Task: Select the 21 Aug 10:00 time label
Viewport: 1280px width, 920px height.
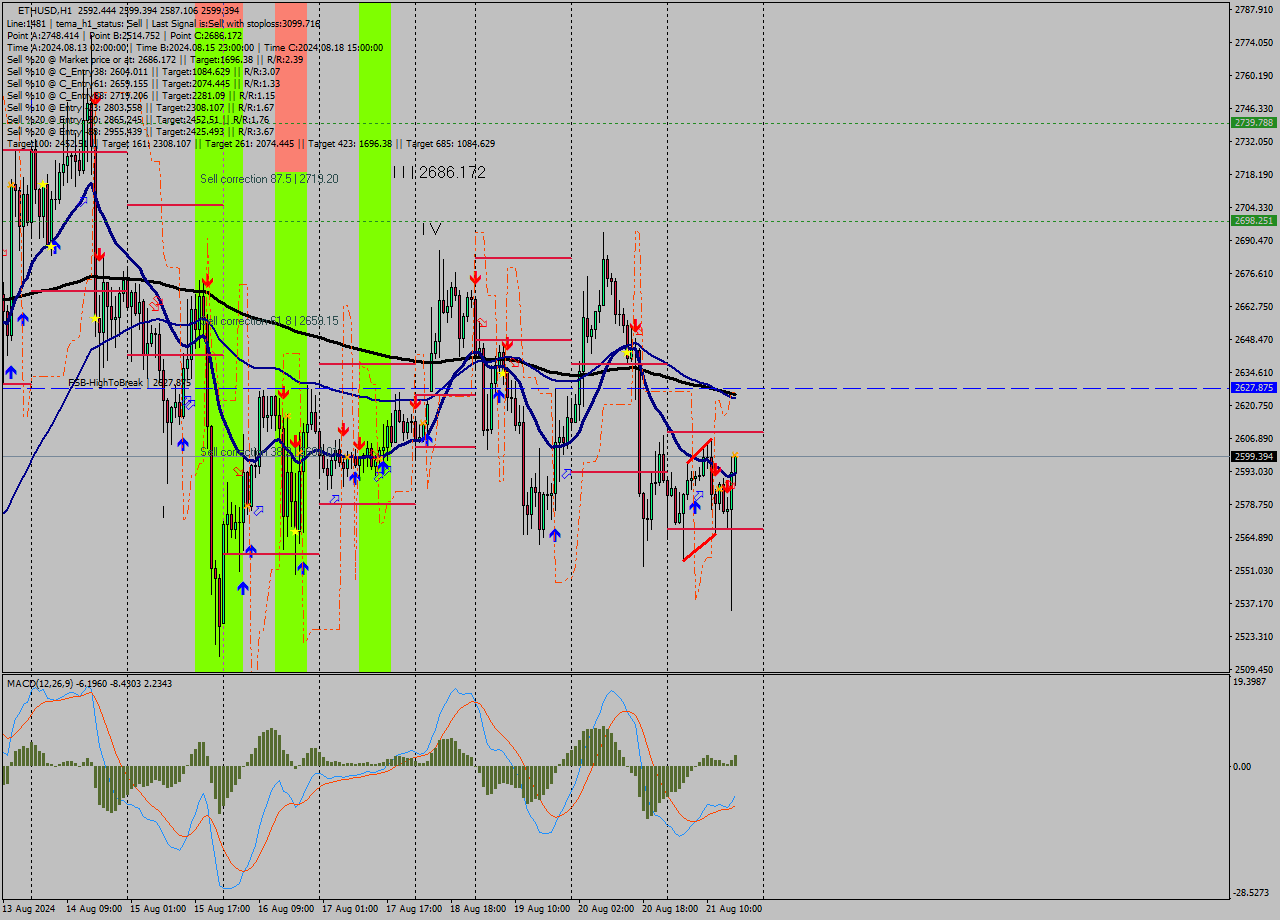Action: (734, 909)
